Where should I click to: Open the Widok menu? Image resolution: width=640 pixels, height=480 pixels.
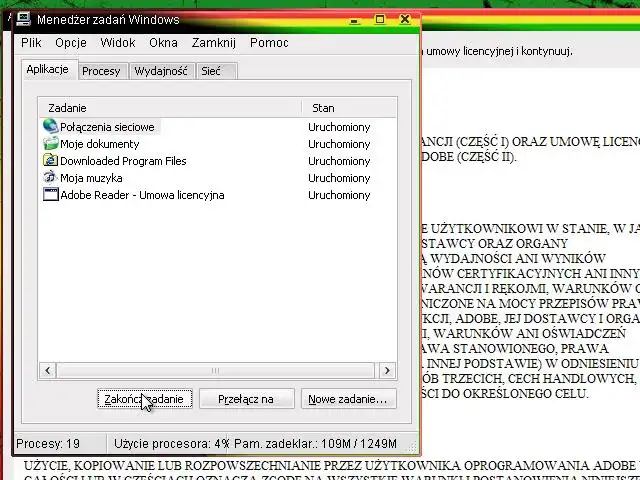click(x=118, y=42)
